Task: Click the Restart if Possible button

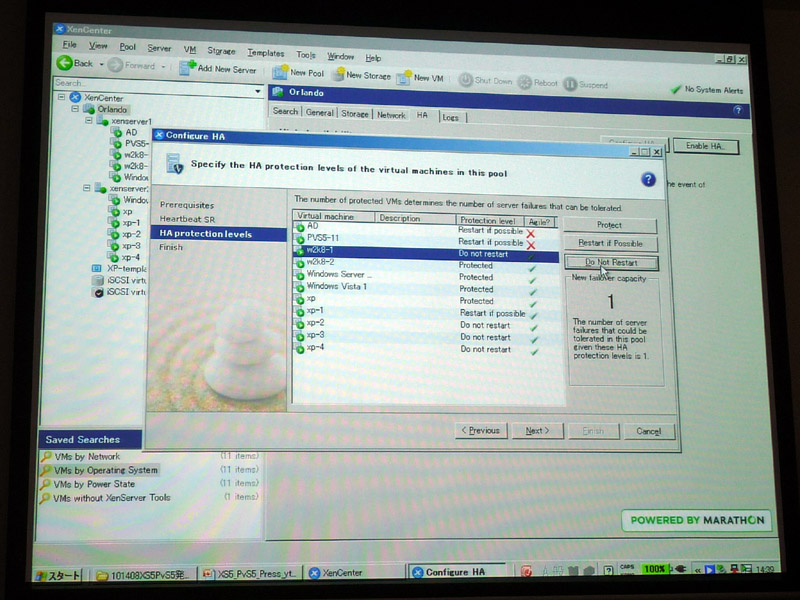Action: [x=611, y=243]
